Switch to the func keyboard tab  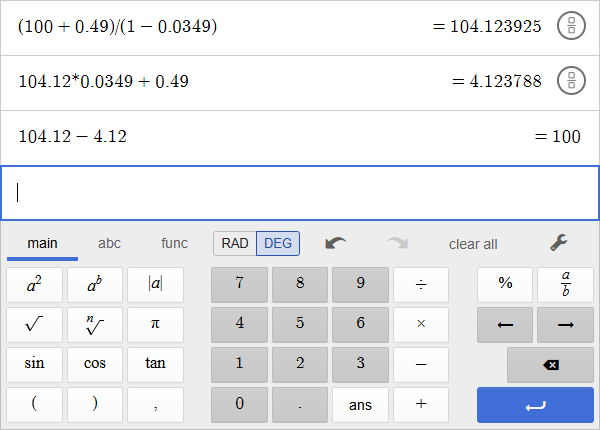(174, 243)
